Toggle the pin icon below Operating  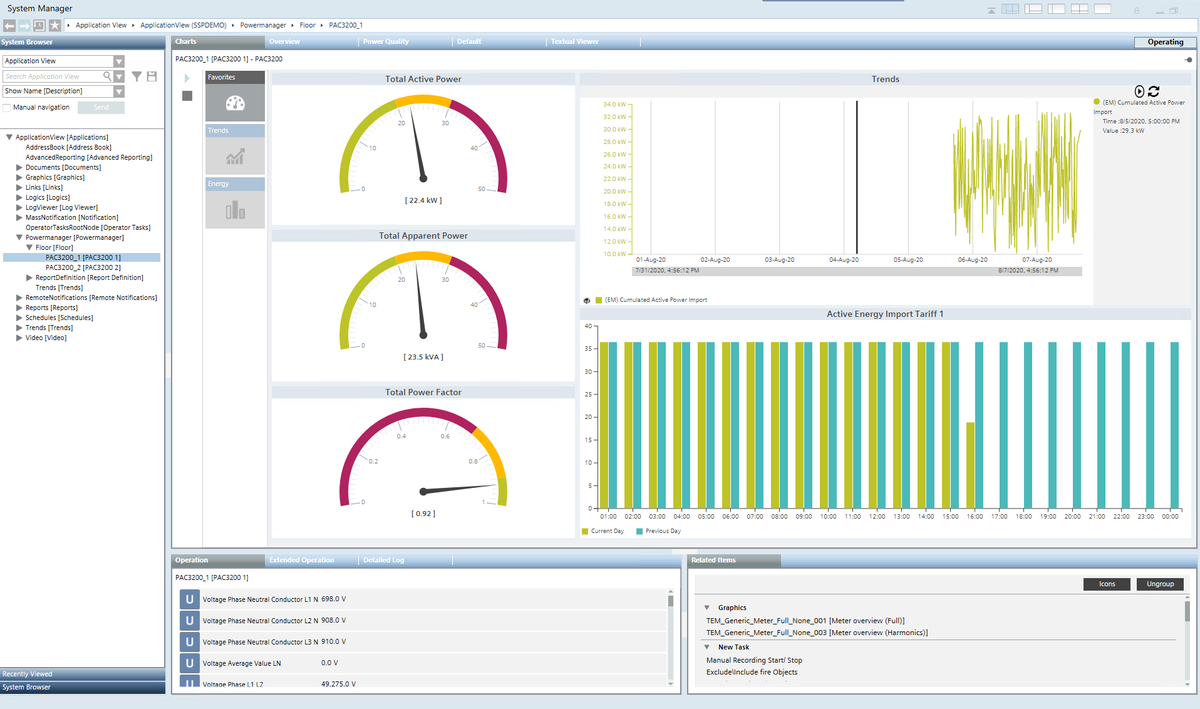point(1188,60)
